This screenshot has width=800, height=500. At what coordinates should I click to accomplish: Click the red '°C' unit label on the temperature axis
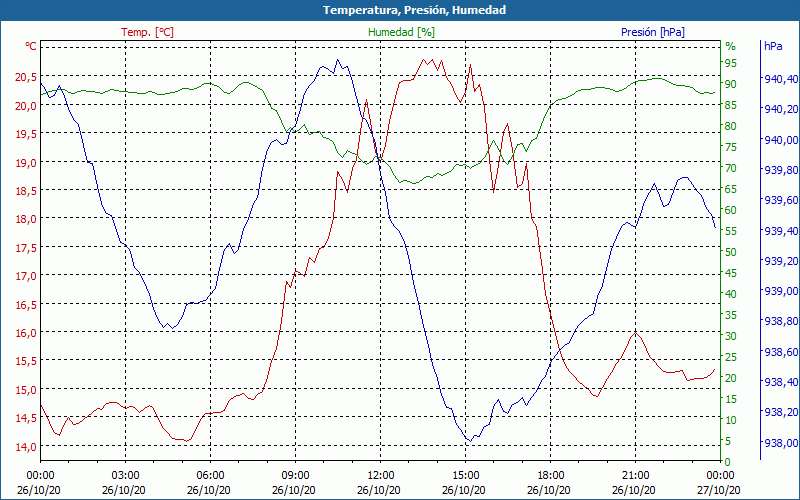pos(31,46)
